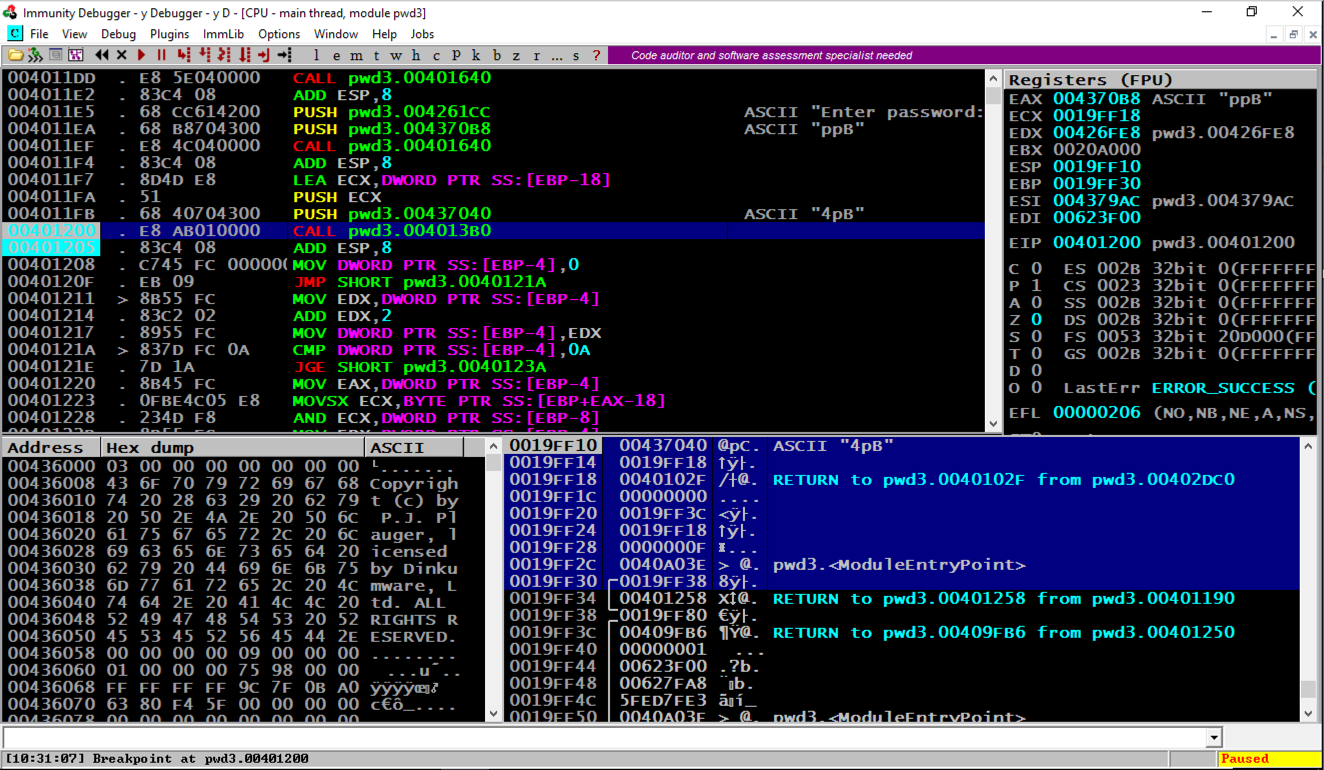Open the Window menu
The image size is (1324, 770).
click(x=336, y=34)
